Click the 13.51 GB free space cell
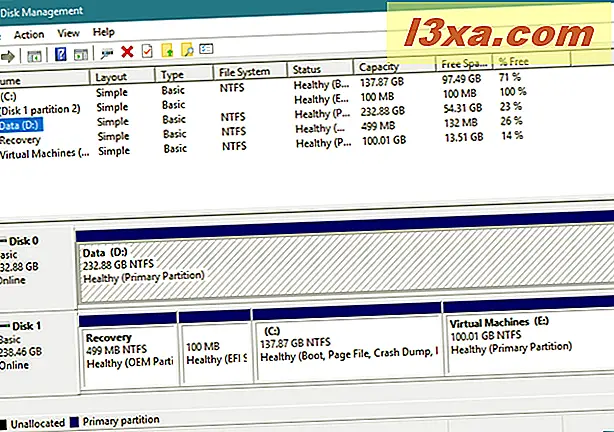Image resolution: width=614 pixels, height=432 pixels. [464, 137]
